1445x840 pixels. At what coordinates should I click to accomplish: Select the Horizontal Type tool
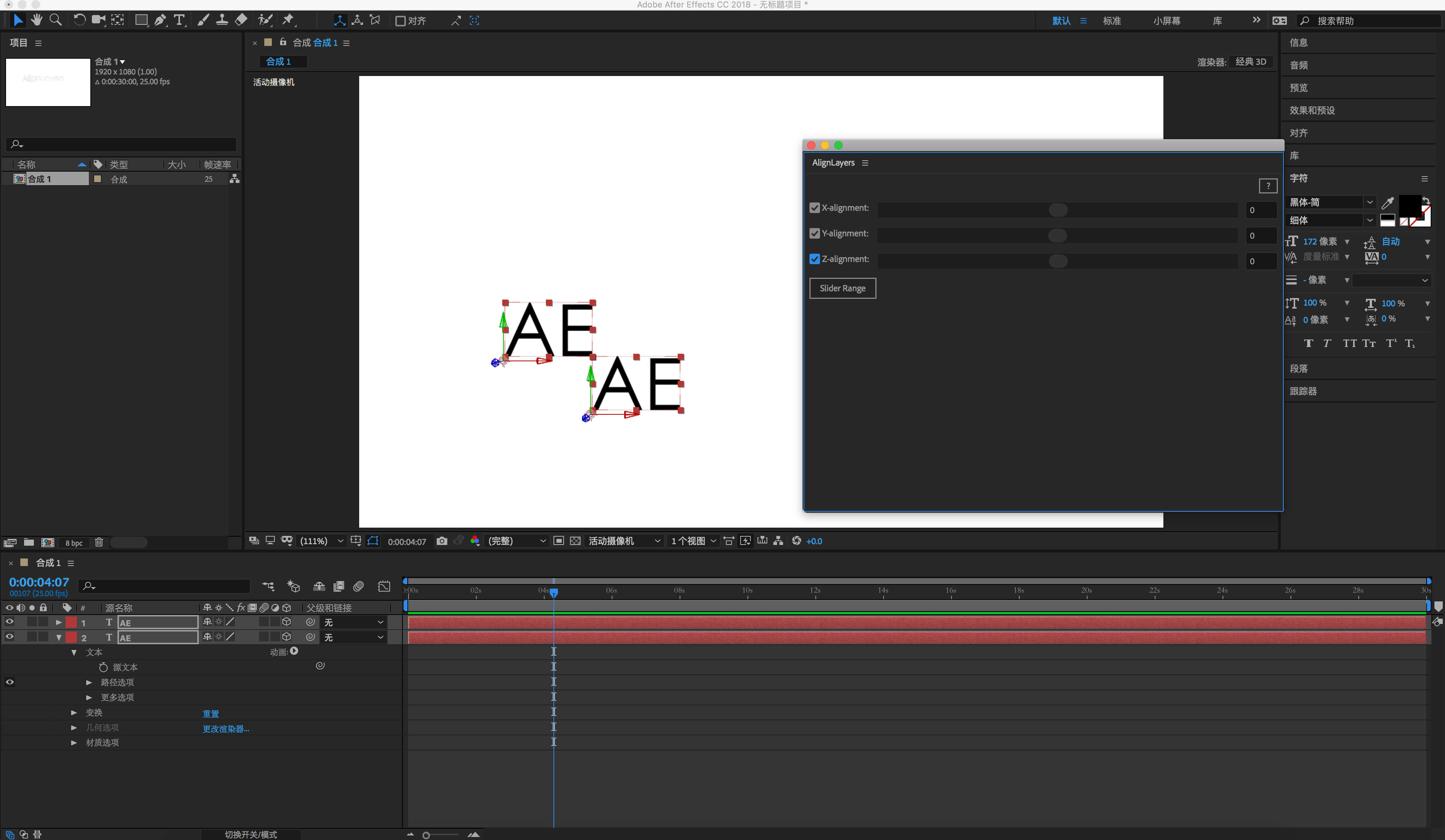tap(180, 20)
